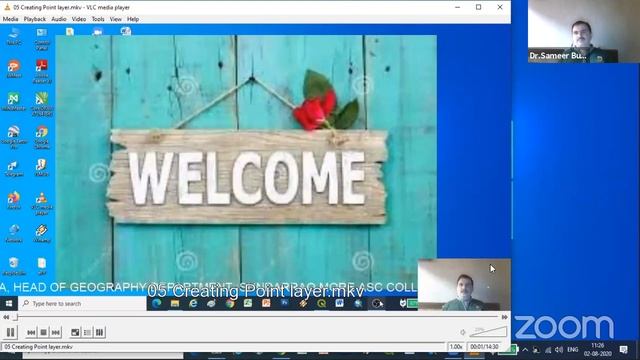Open the Audio menu
The image size is (640, 360).
point(59,19)
